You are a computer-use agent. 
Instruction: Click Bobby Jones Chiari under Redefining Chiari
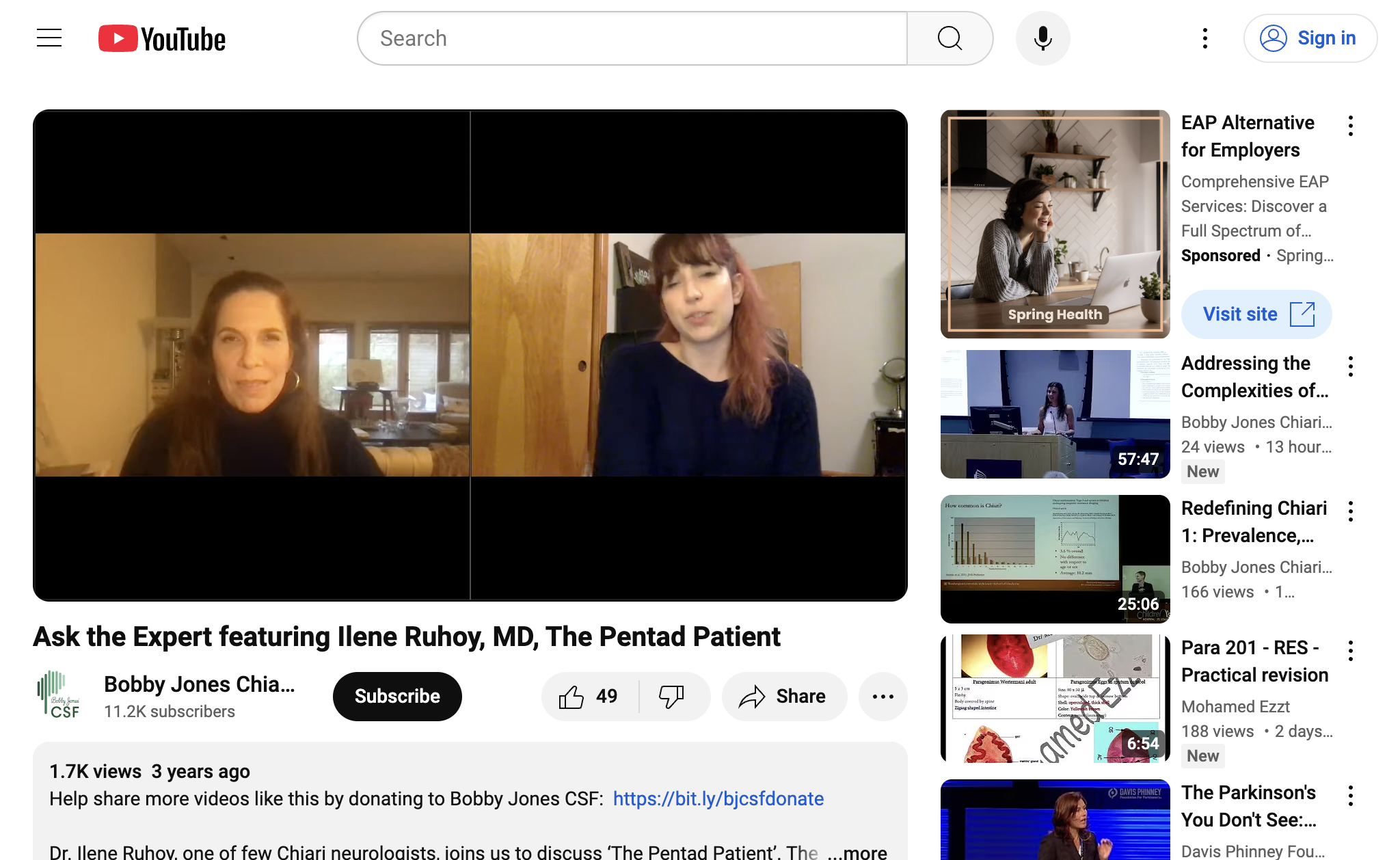[x=1256, y=567]
